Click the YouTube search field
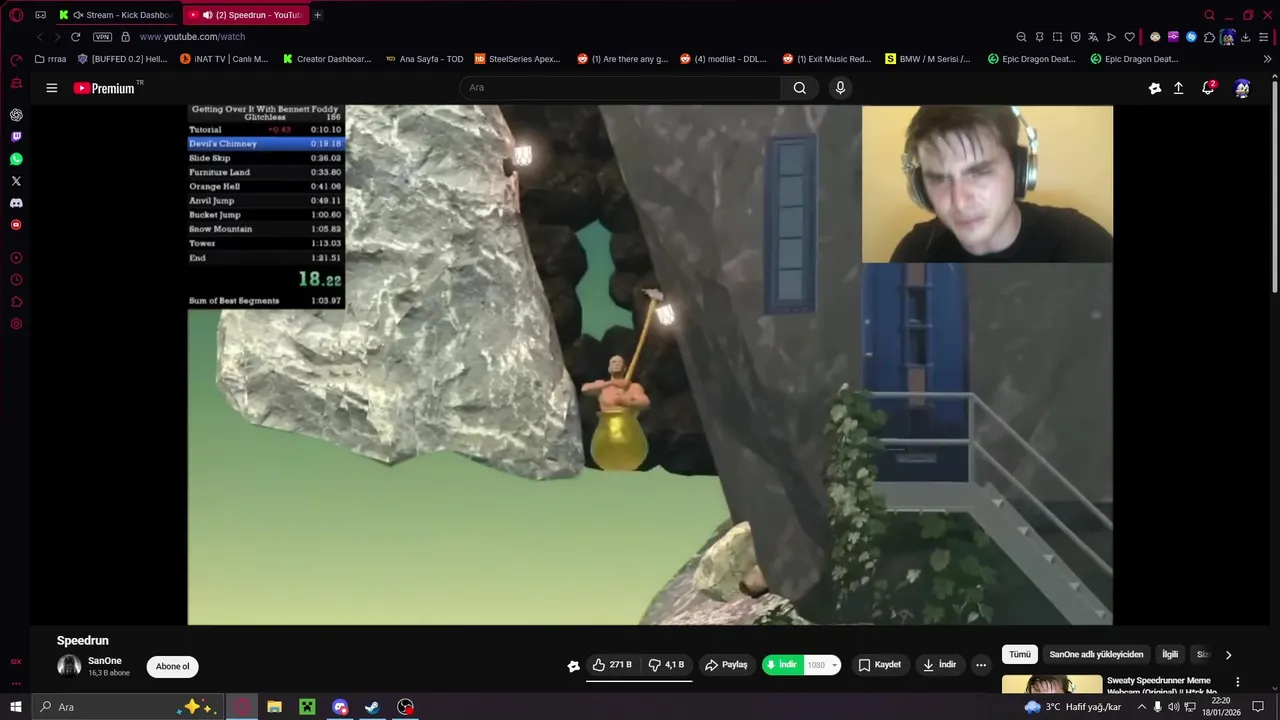This screenshot has width=1280, height=720. pos(620,88)
